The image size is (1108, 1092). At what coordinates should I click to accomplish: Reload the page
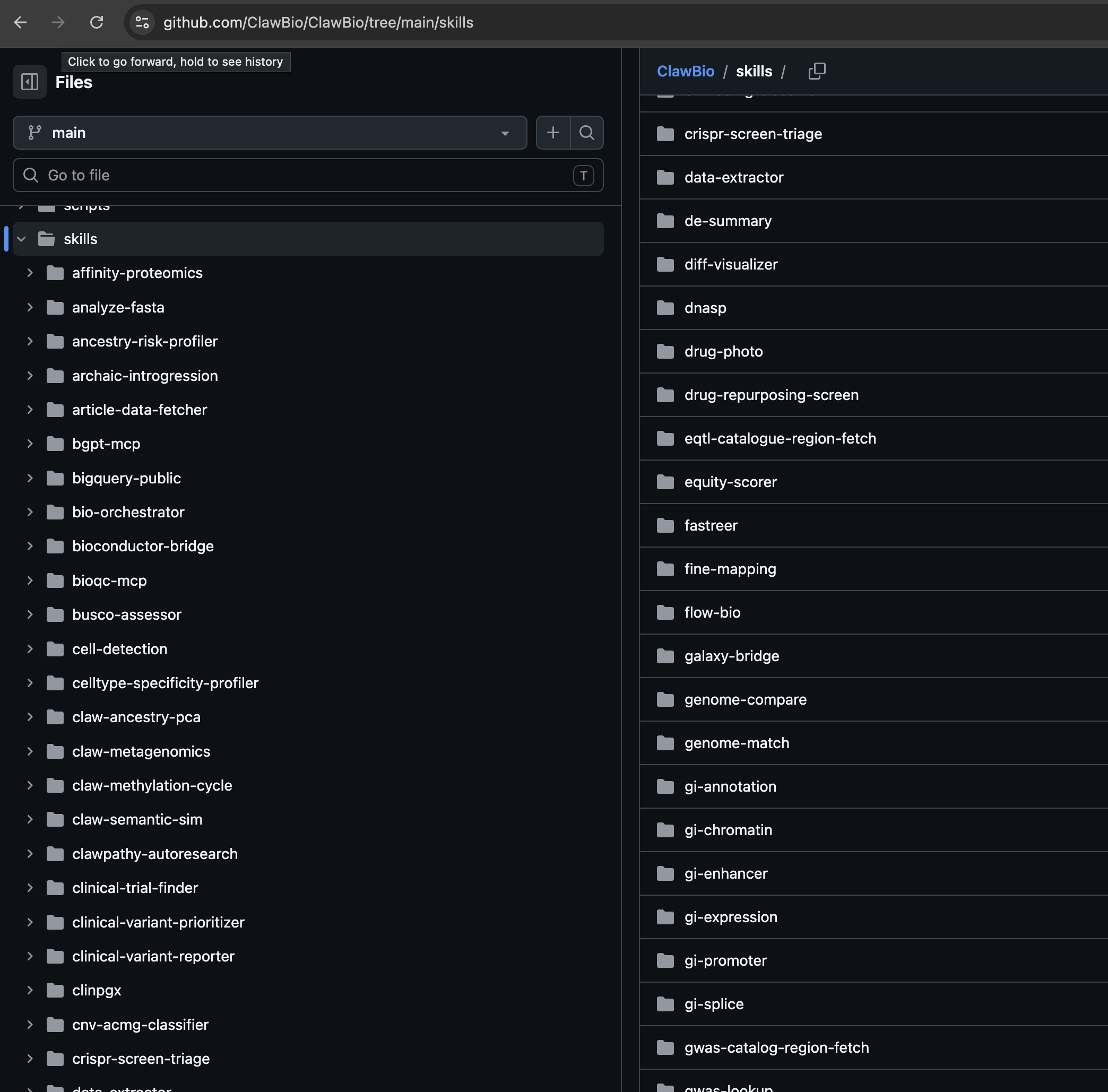tap(97, 22)
